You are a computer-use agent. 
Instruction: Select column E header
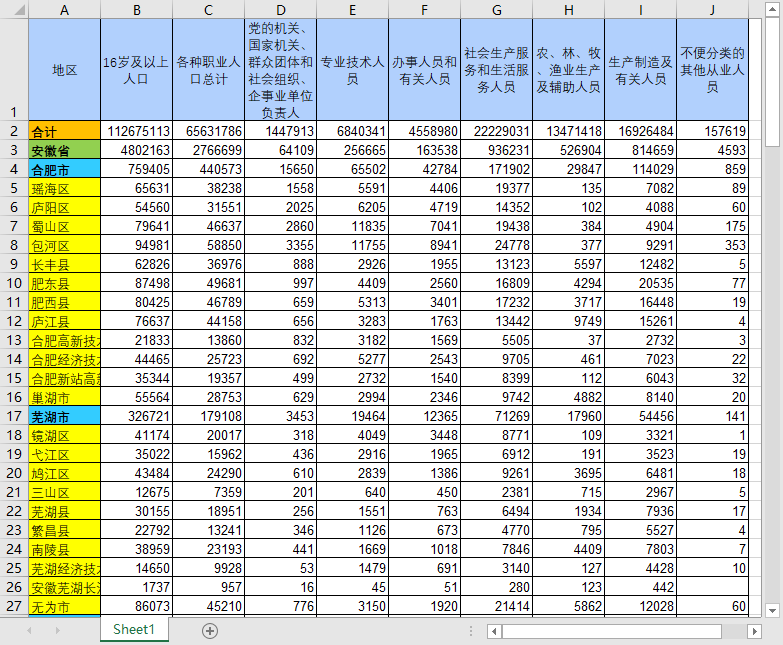point(353,9)
